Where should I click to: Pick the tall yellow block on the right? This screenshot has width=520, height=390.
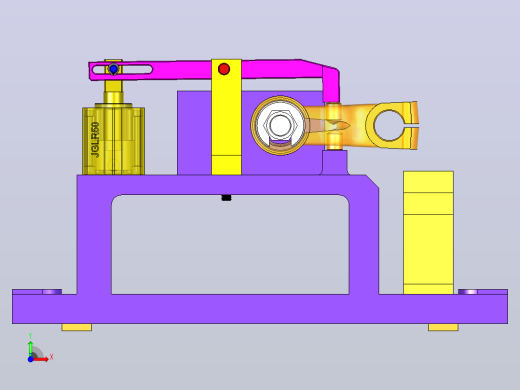pos(428,233)
